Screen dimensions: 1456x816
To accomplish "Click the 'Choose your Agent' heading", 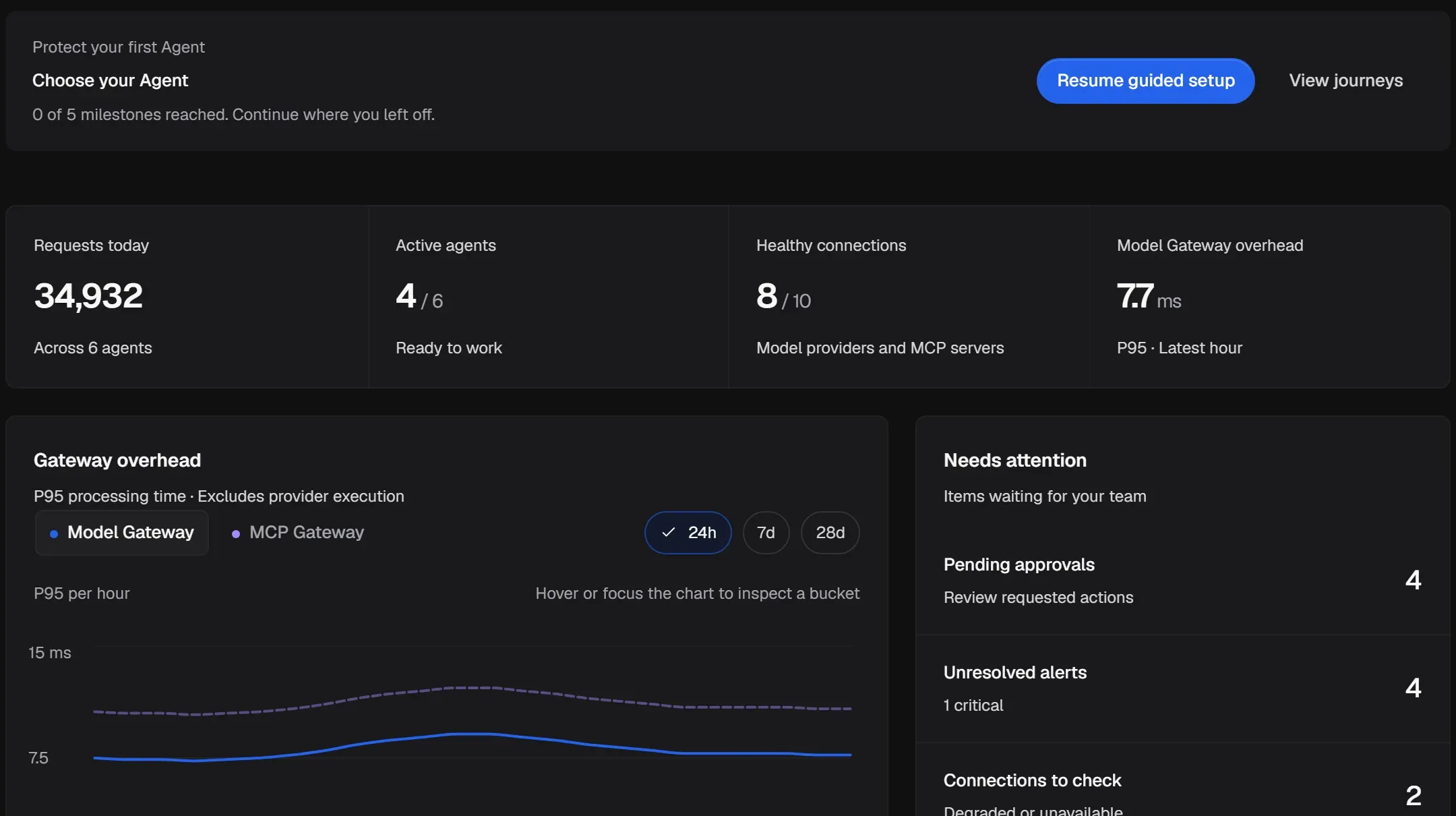I will coord(110,80).
